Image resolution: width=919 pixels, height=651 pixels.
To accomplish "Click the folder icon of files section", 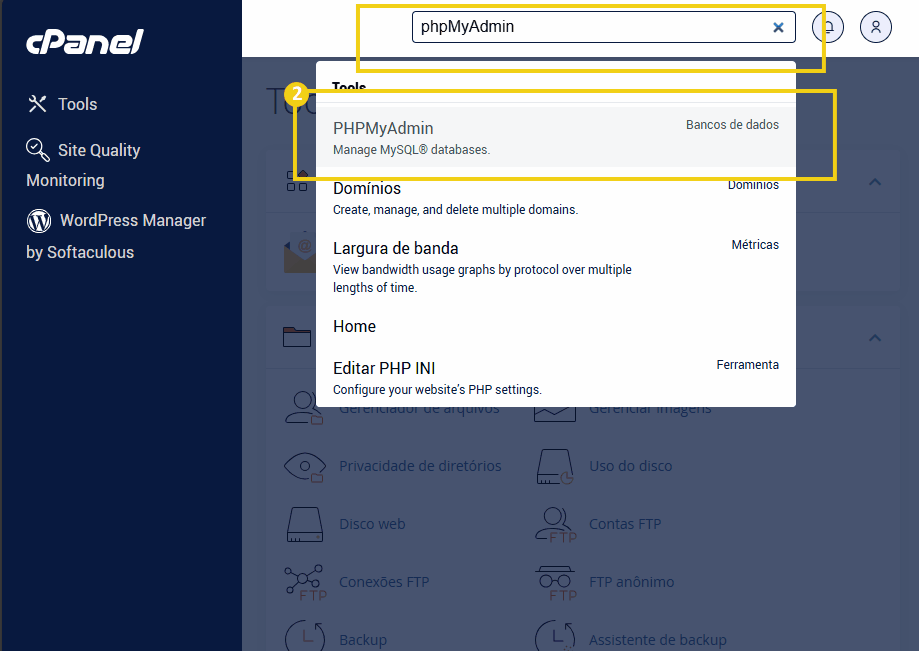I will (297, 337).
